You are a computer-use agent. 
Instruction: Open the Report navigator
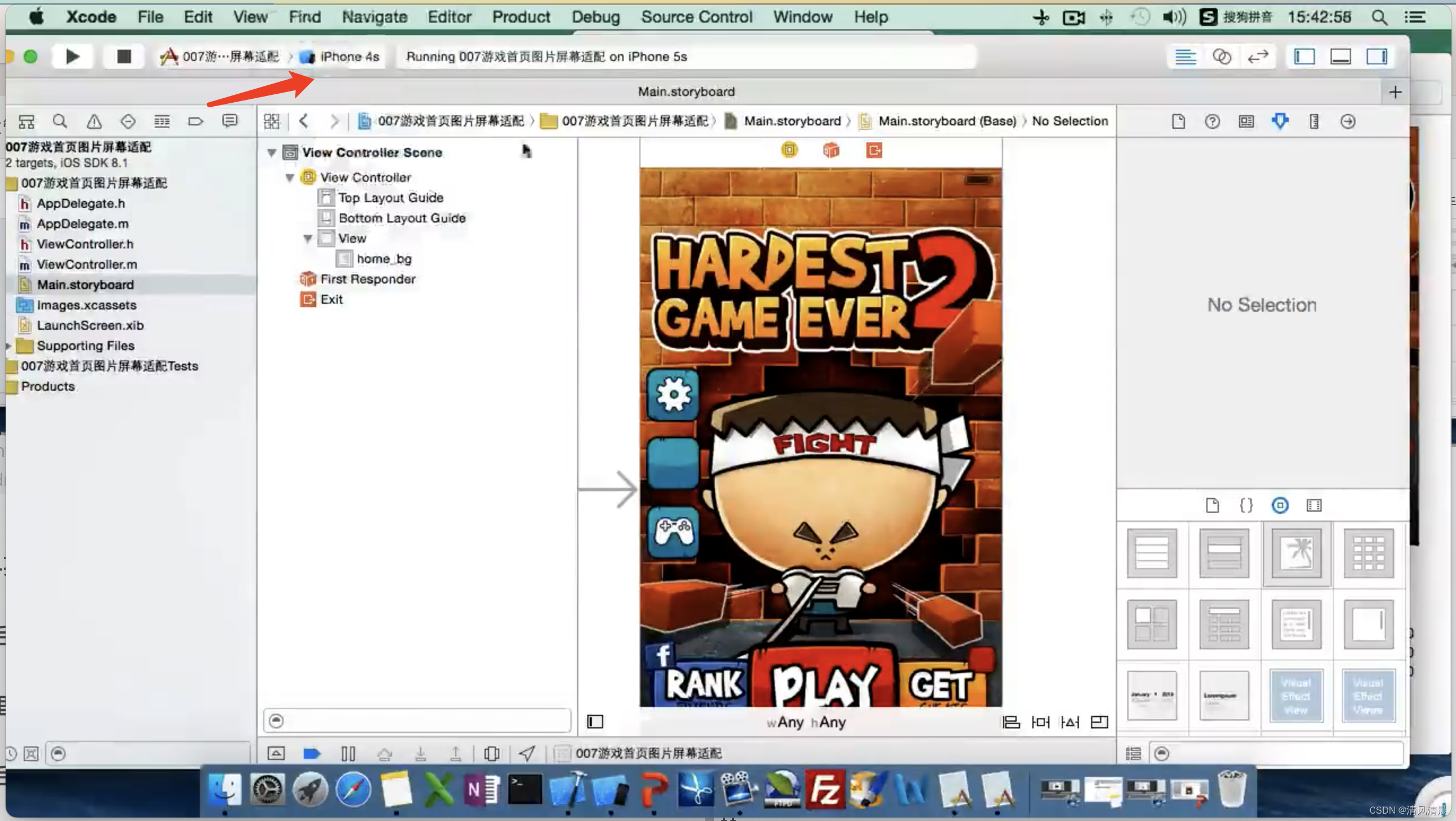tap(229, 121)
